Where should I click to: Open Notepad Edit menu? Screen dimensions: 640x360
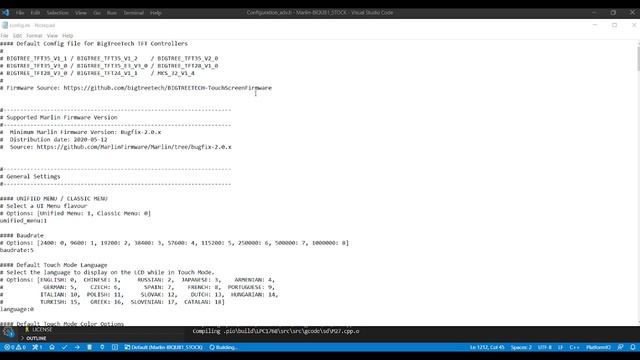click(17, 36)
